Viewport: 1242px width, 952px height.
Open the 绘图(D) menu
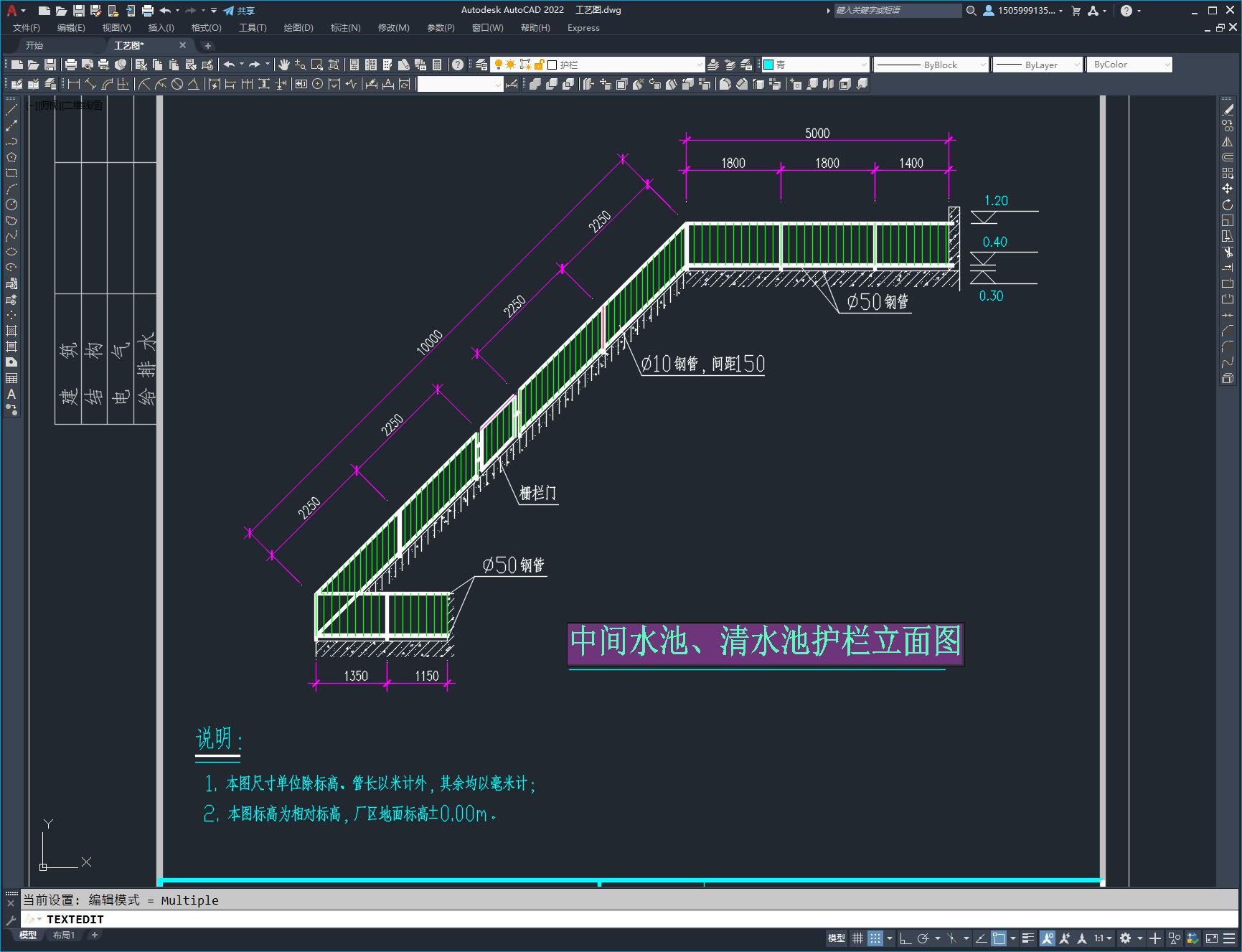pos(298,28)
